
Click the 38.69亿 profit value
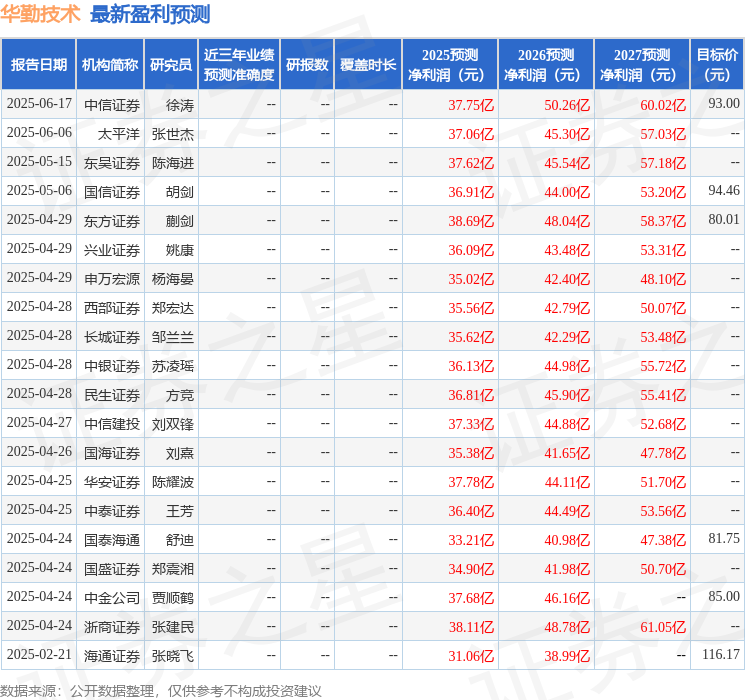pos(471,221)
